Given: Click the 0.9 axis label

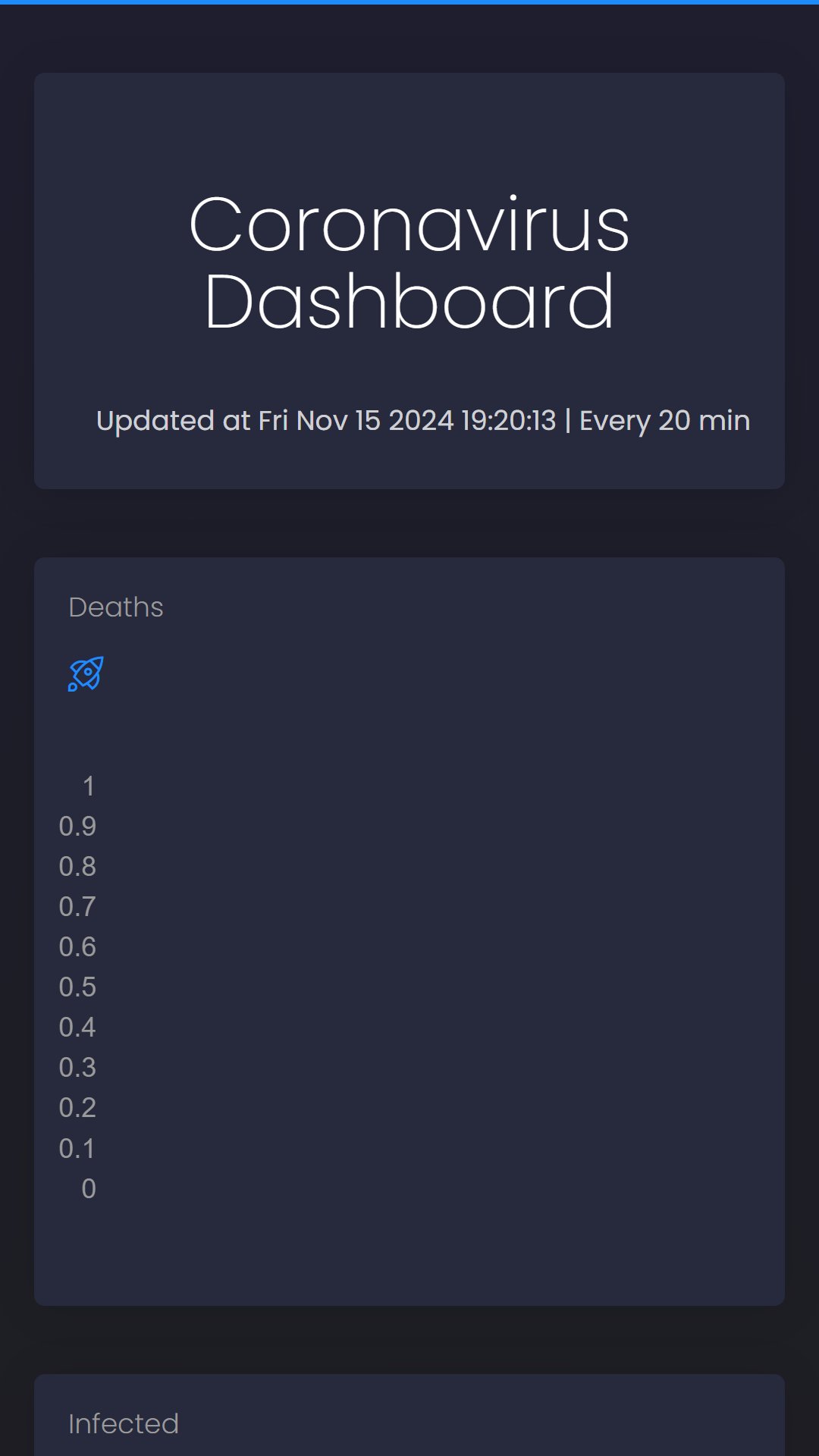Looking at the screenshot, I should pos(77,827).
